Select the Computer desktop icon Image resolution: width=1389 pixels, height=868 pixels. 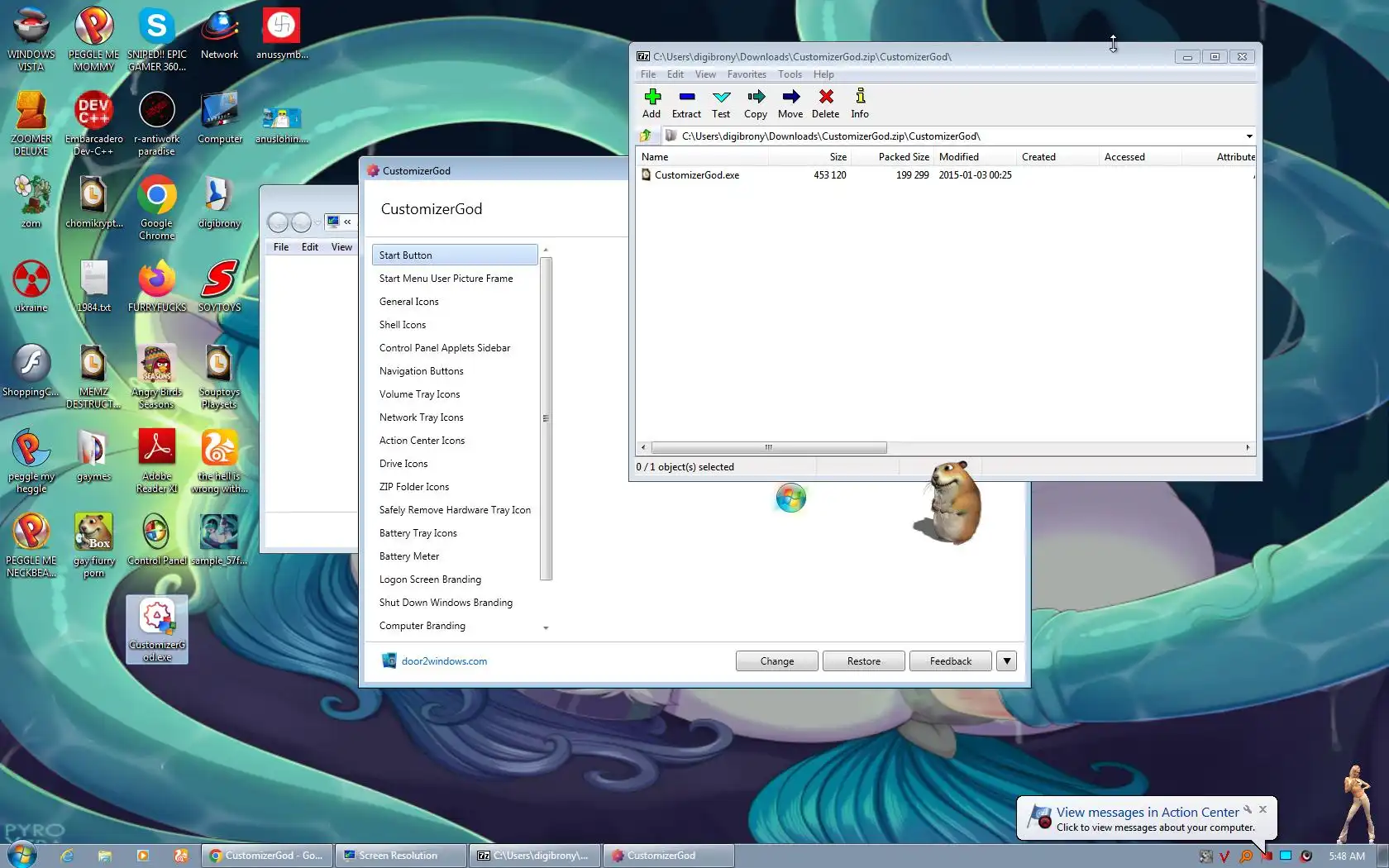[x=219, y=118]
